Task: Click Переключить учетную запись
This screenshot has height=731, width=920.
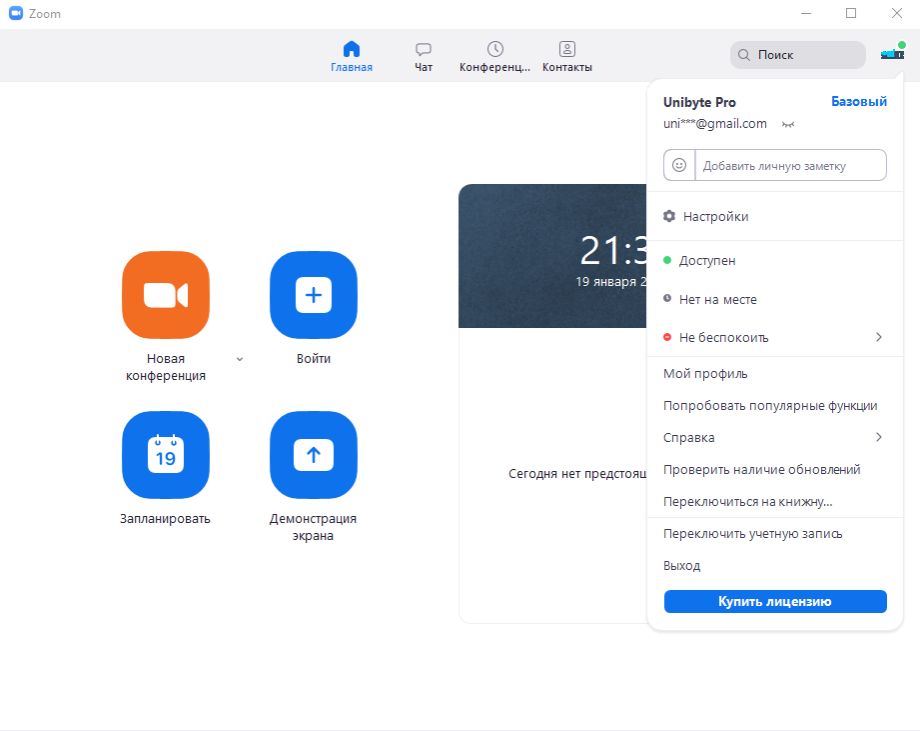Action: pos(774,534)
